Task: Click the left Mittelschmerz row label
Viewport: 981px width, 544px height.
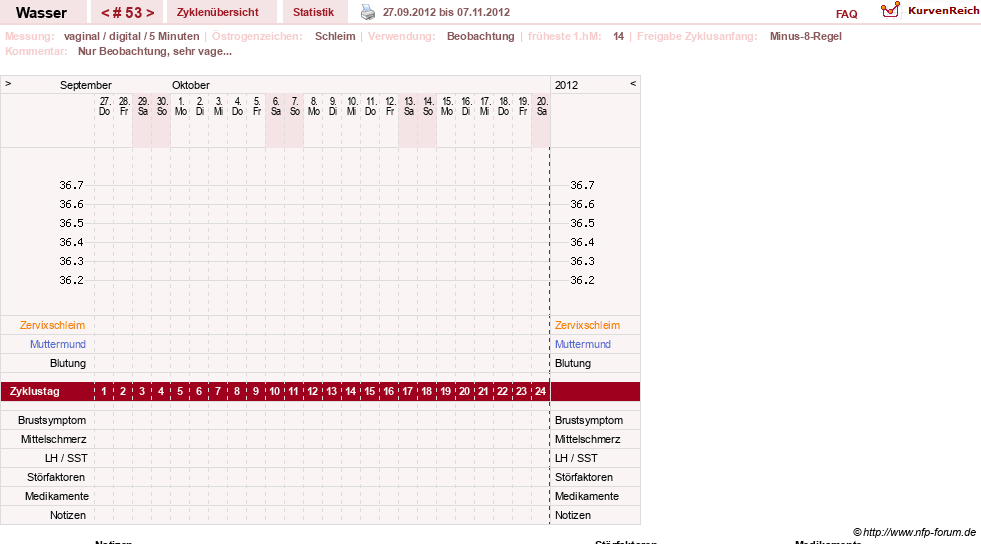Action: pyautogui.click(x=53, y=439)
